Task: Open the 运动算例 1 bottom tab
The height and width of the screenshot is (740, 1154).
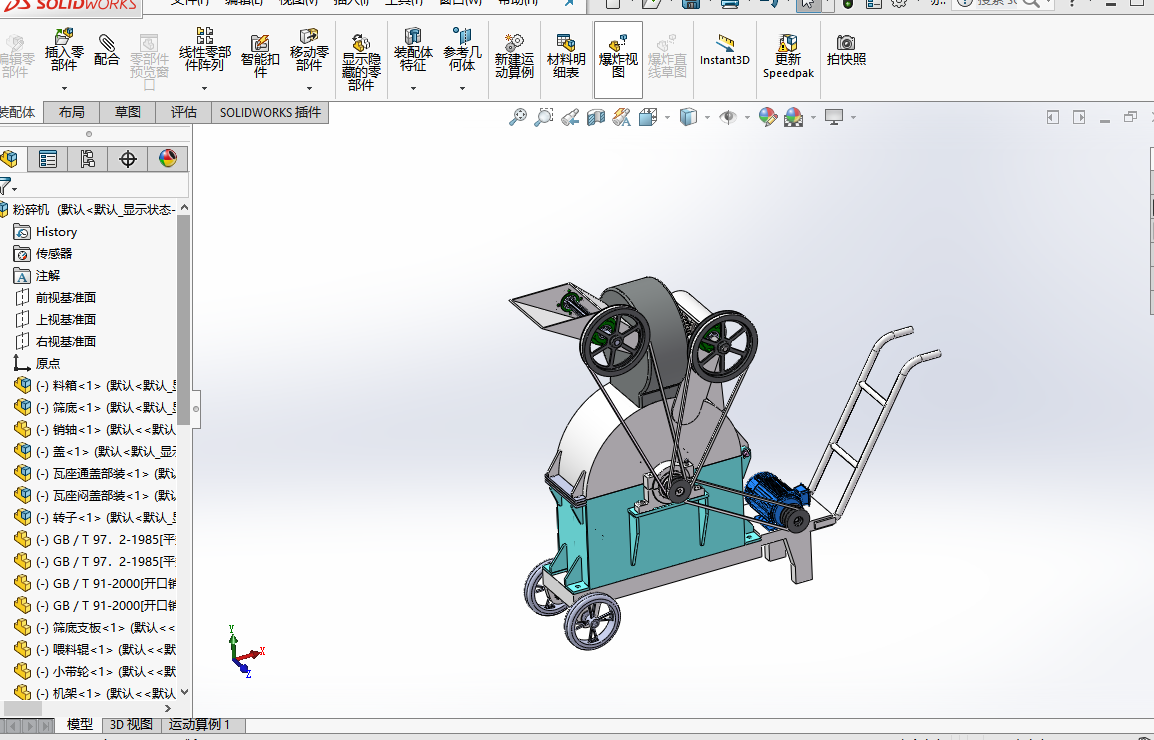Action: tap(199, 725)
